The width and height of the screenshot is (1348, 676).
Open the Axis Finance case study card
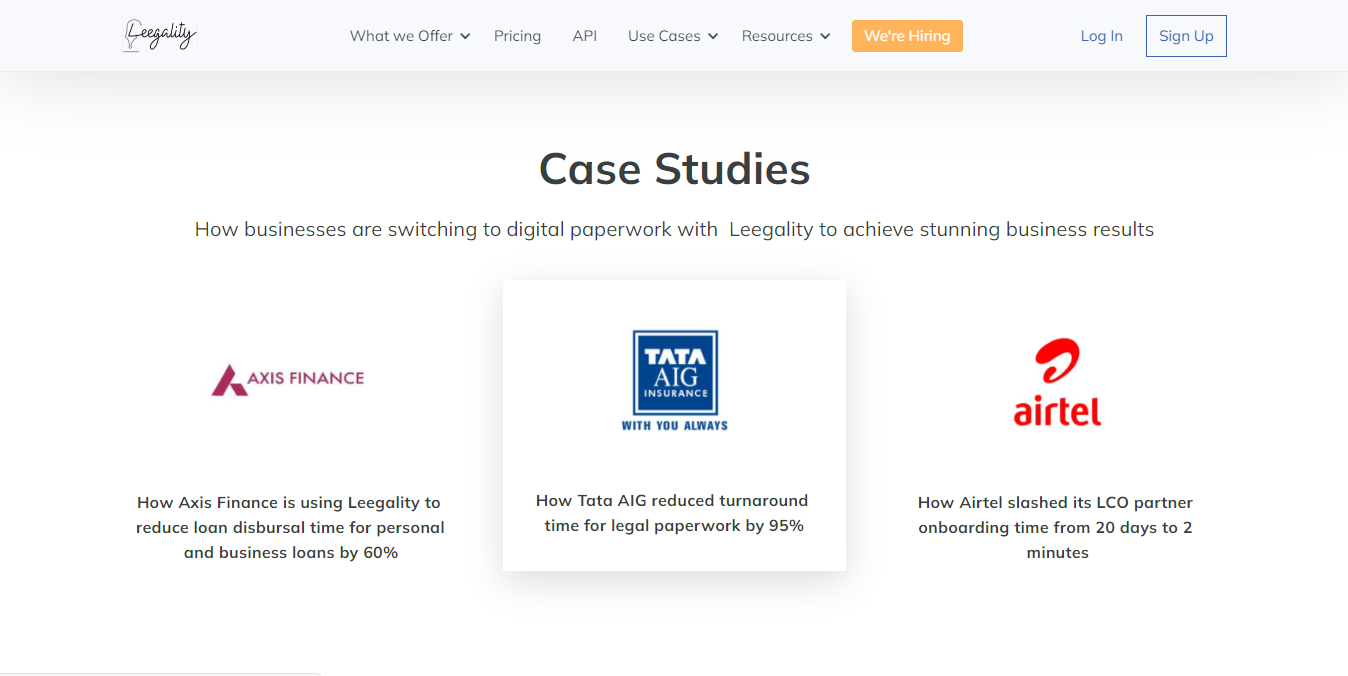pyautogui.click(x=288, y=450)
